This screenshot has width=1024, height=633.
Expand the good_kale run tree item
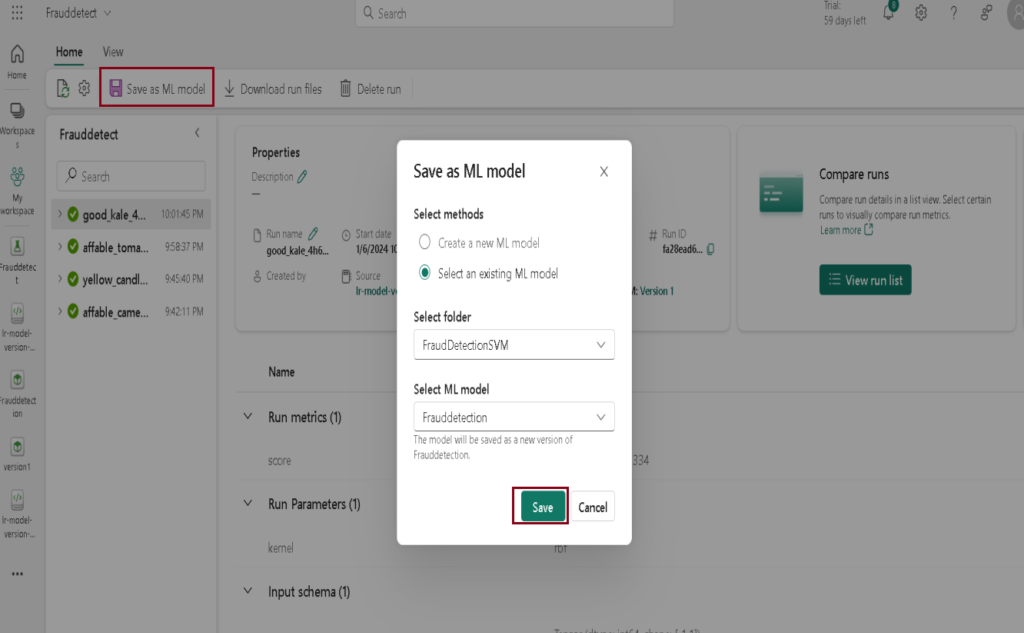60,214
